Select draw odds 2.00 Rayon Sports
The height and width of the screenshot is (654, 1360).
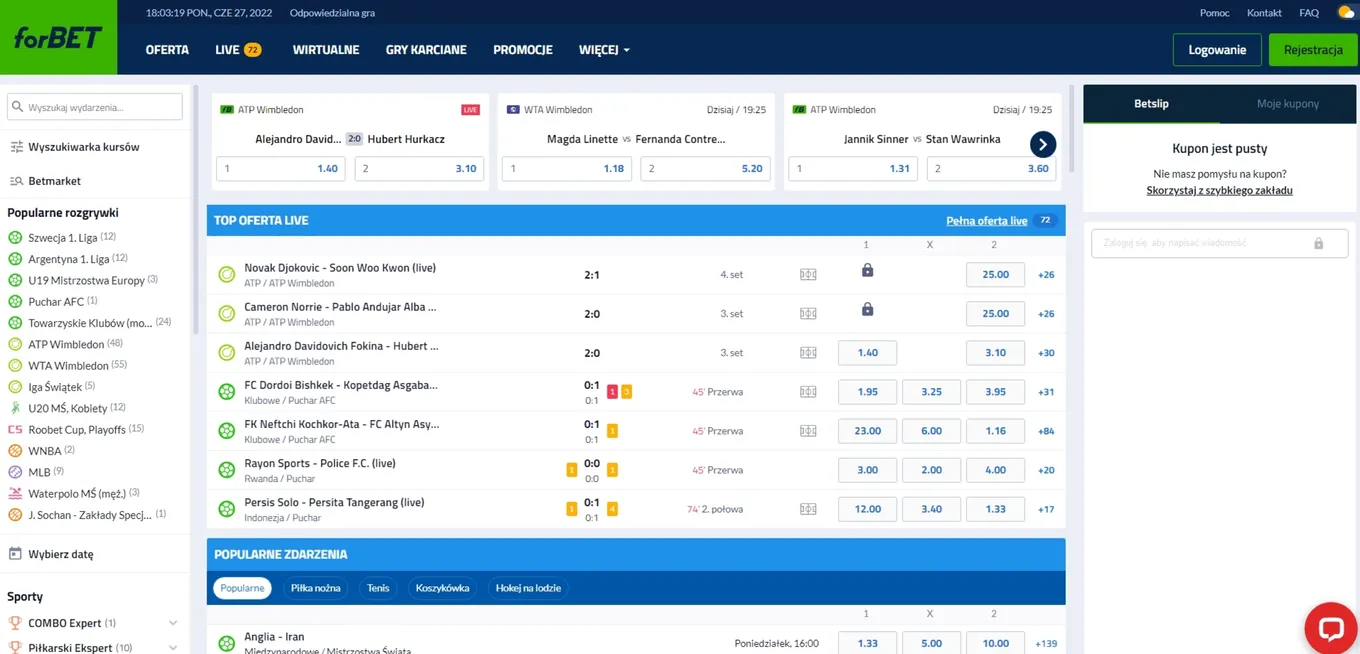click(x=931, y=470)
